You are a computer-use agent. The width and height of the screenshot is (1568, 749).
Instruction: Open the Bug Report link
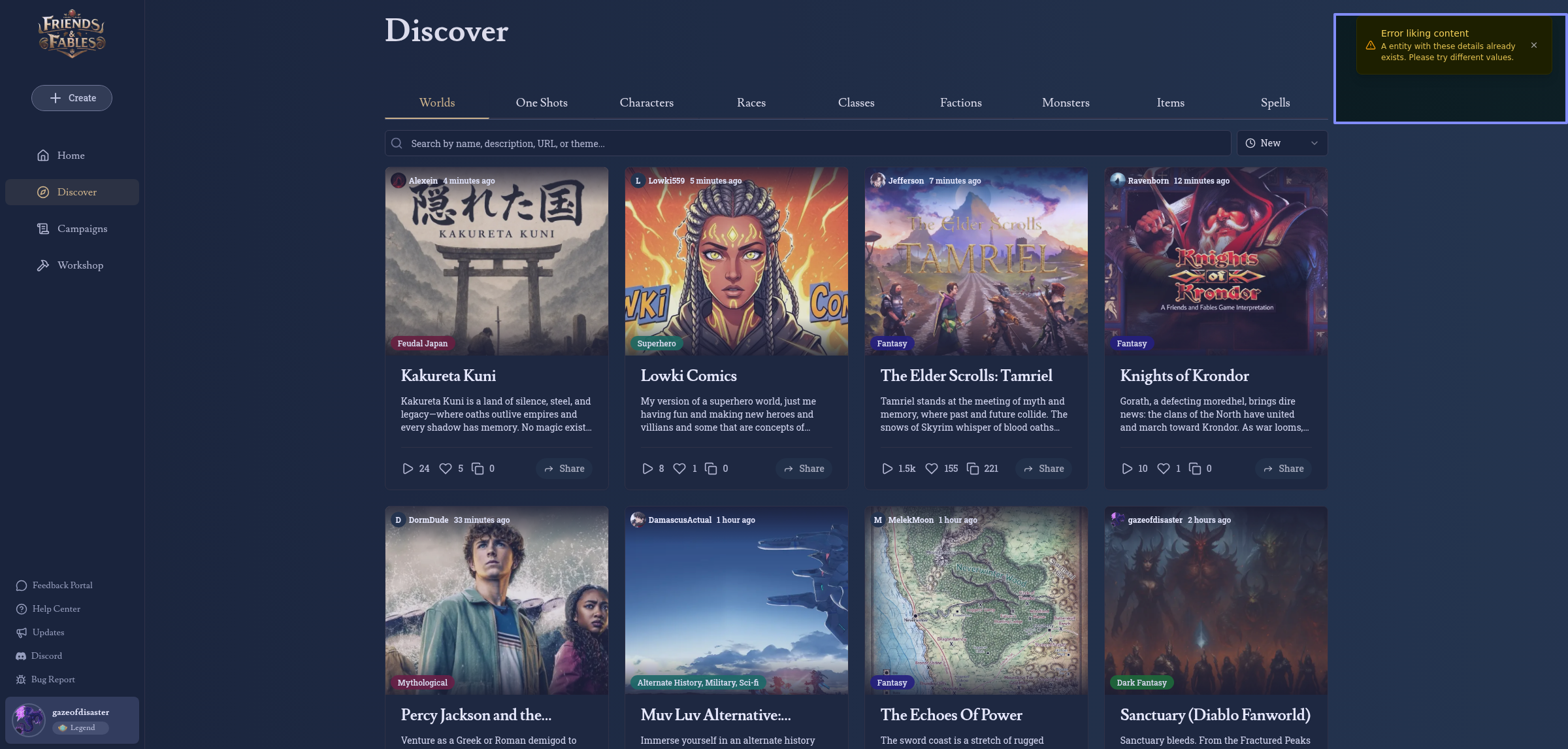pyautogui.click(x=52, y=679)
